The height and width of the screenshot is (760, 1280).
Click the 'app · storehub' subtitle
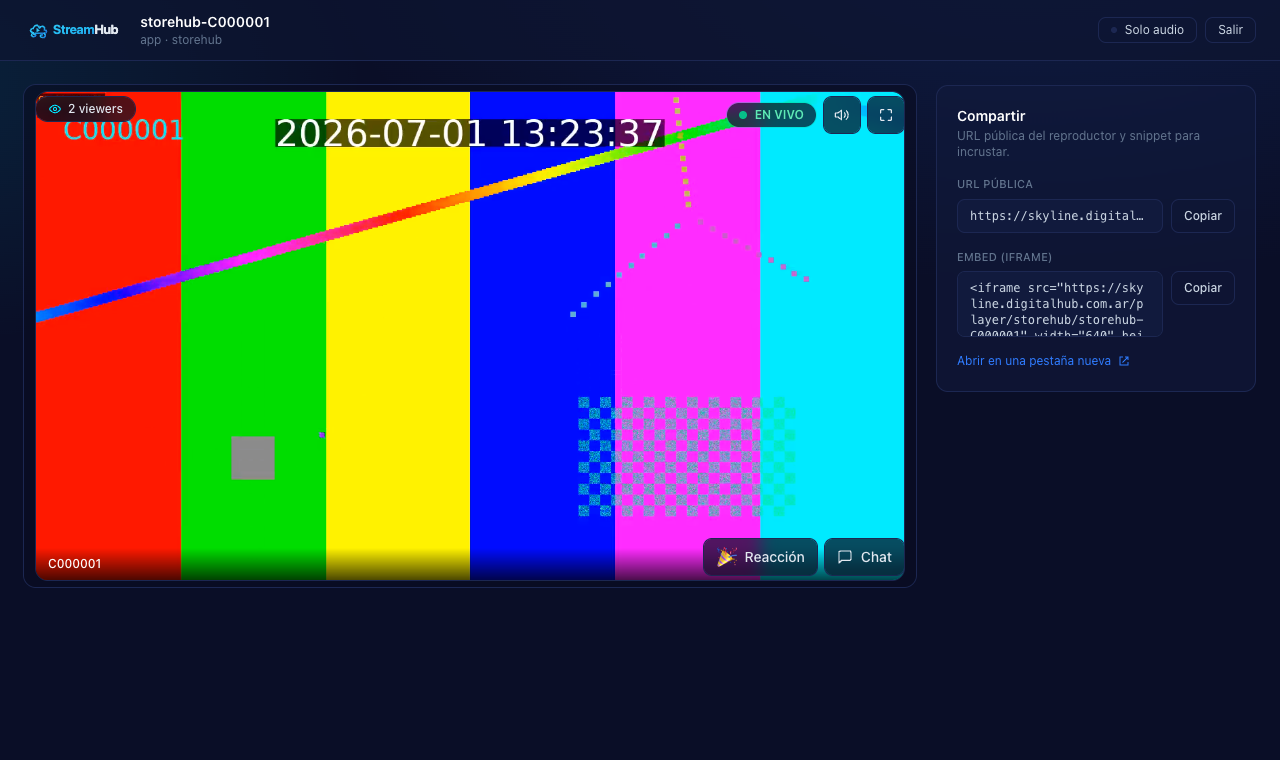[181, 40]
